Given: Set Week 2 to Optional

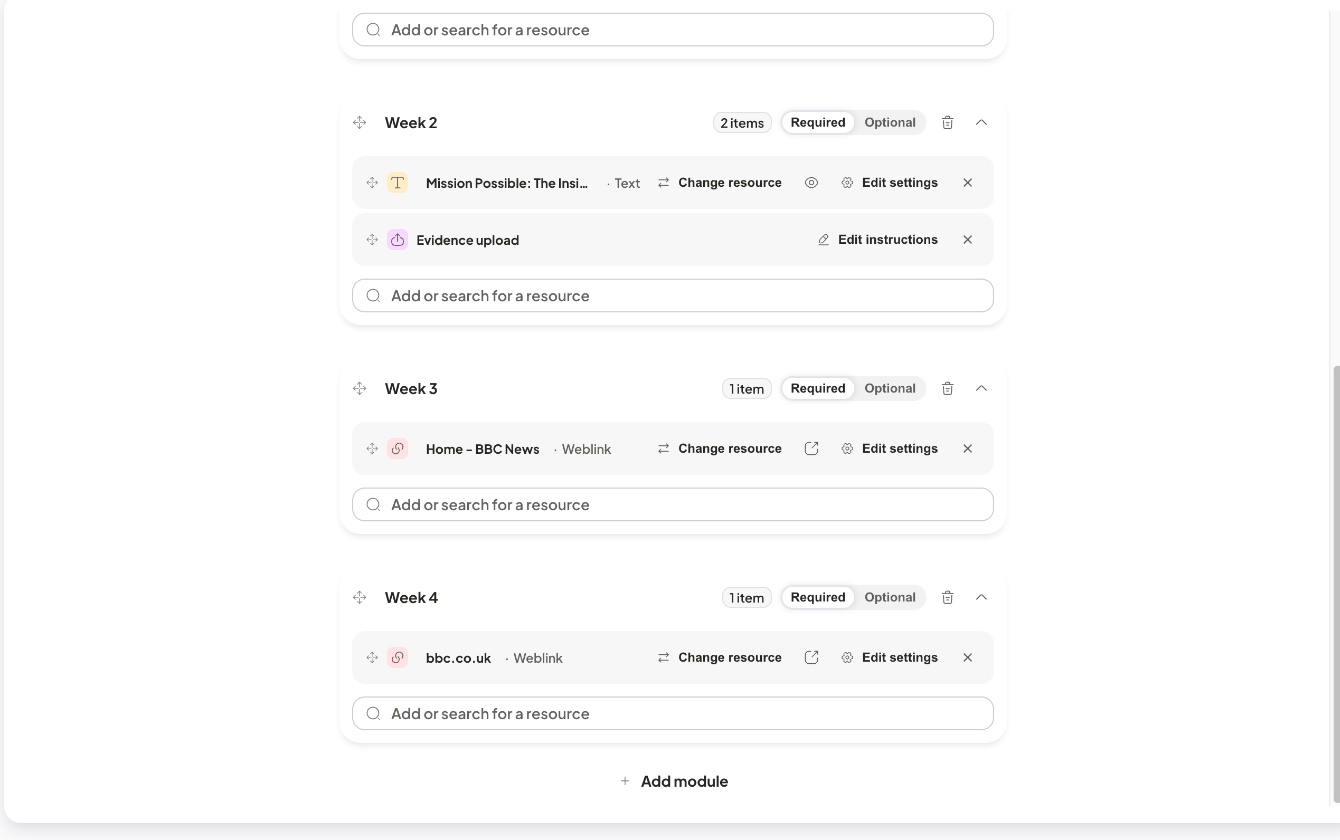Looking at the screenshot, I should (890, 123).
